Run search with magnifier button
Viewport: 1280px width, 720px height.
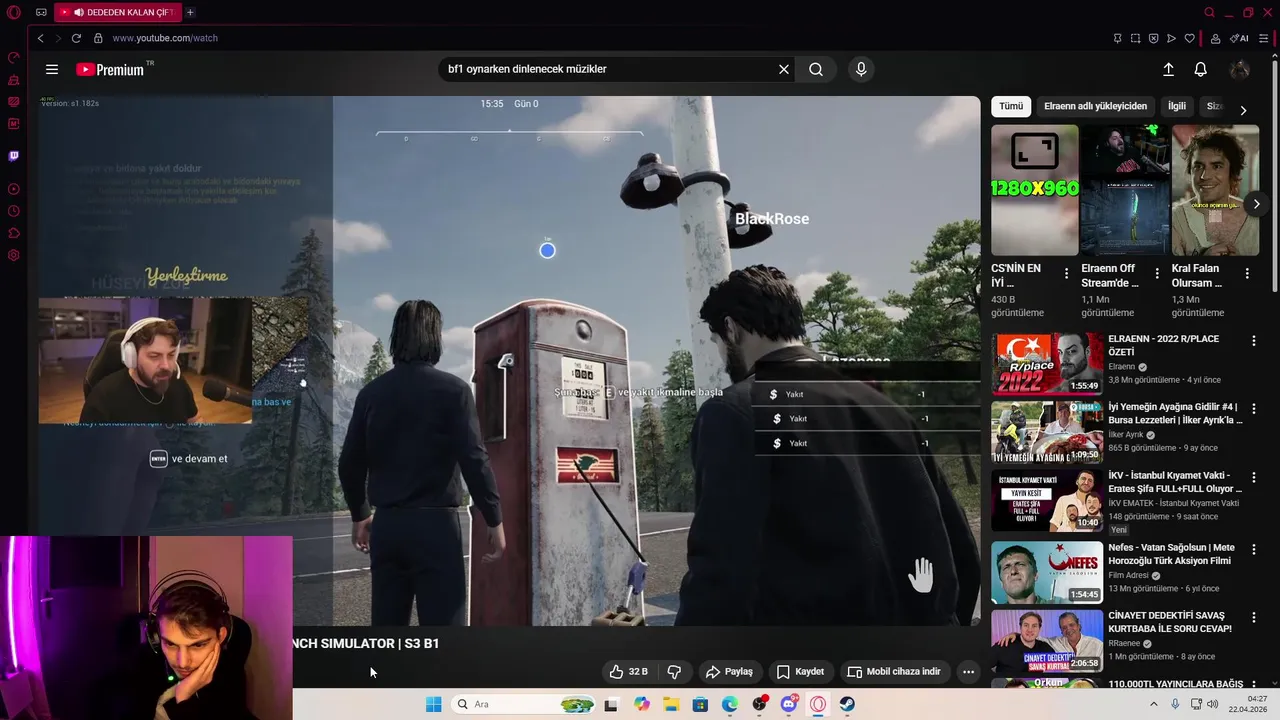tap(816, 69)
